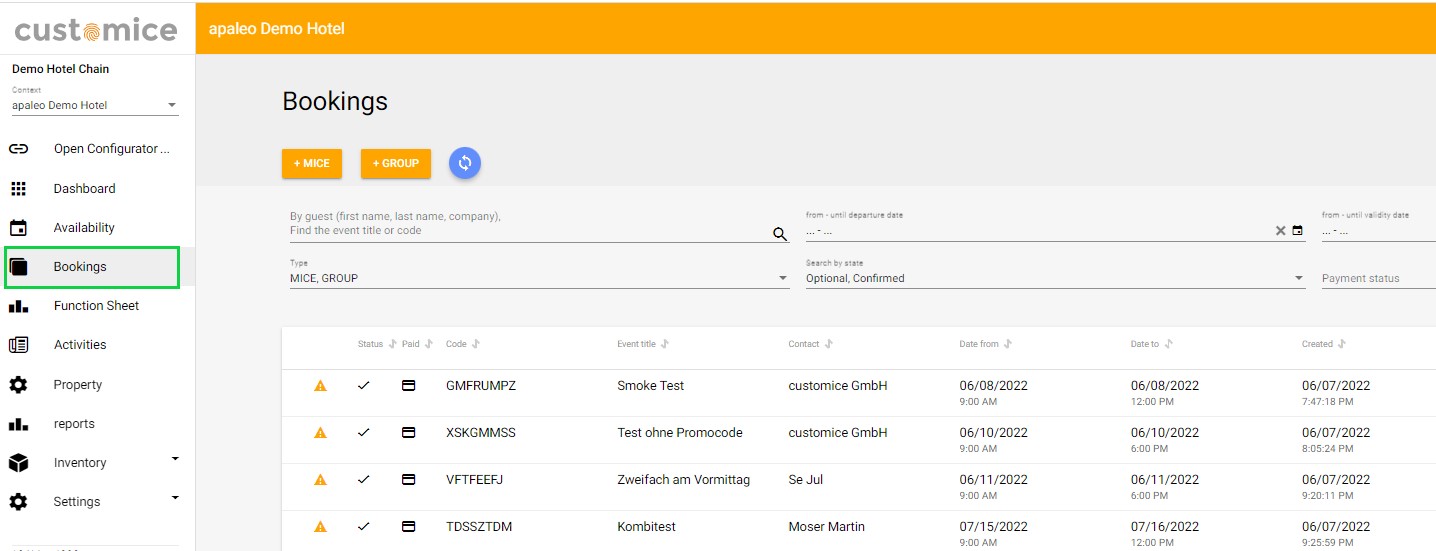The image size is (1436, 551).
Task: Sort table by Code column
Action: [476, 344]
